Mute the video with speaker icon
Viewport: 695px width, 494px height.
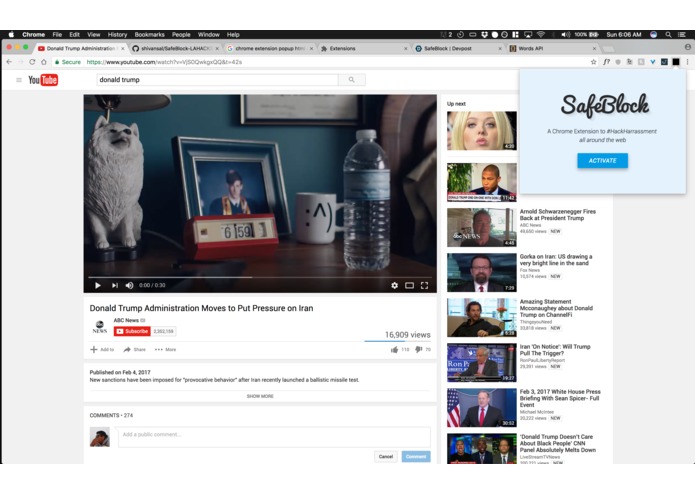[x=129, y=285]
